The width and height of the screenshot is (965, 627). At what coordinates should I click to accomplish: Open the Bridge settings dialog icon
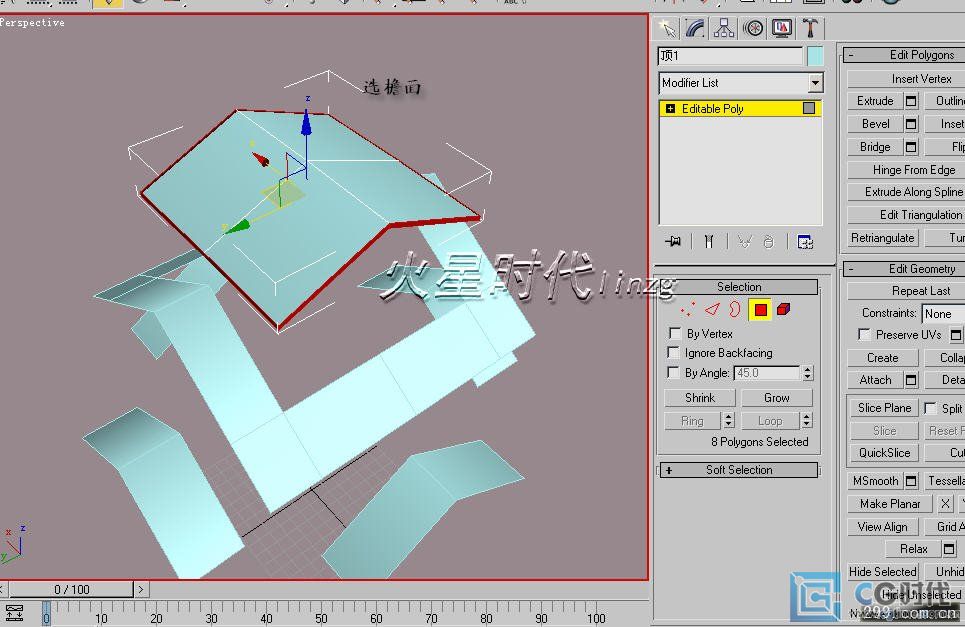911,147
